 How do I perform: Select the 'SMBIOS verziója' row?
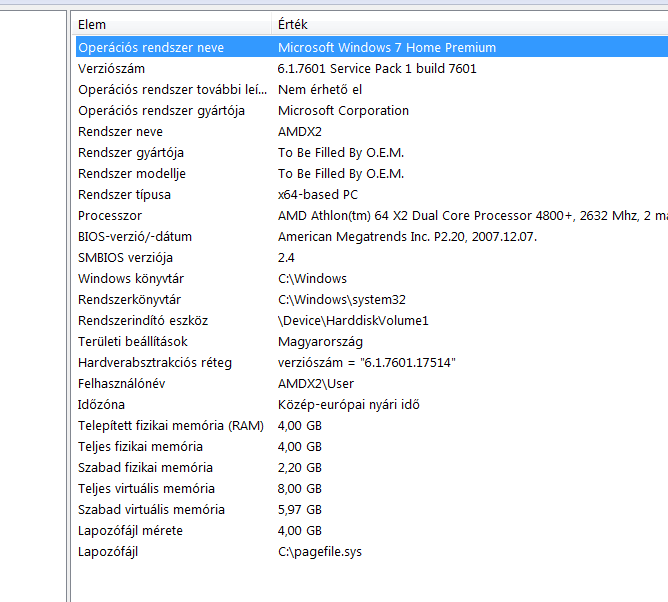(372, 257)
